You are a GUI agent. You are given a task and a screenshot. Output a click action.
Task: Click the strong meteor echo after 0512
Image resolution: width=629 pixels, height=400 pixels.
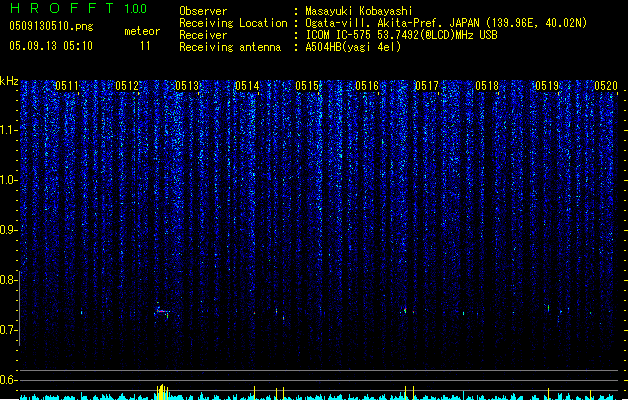[162, 311]
